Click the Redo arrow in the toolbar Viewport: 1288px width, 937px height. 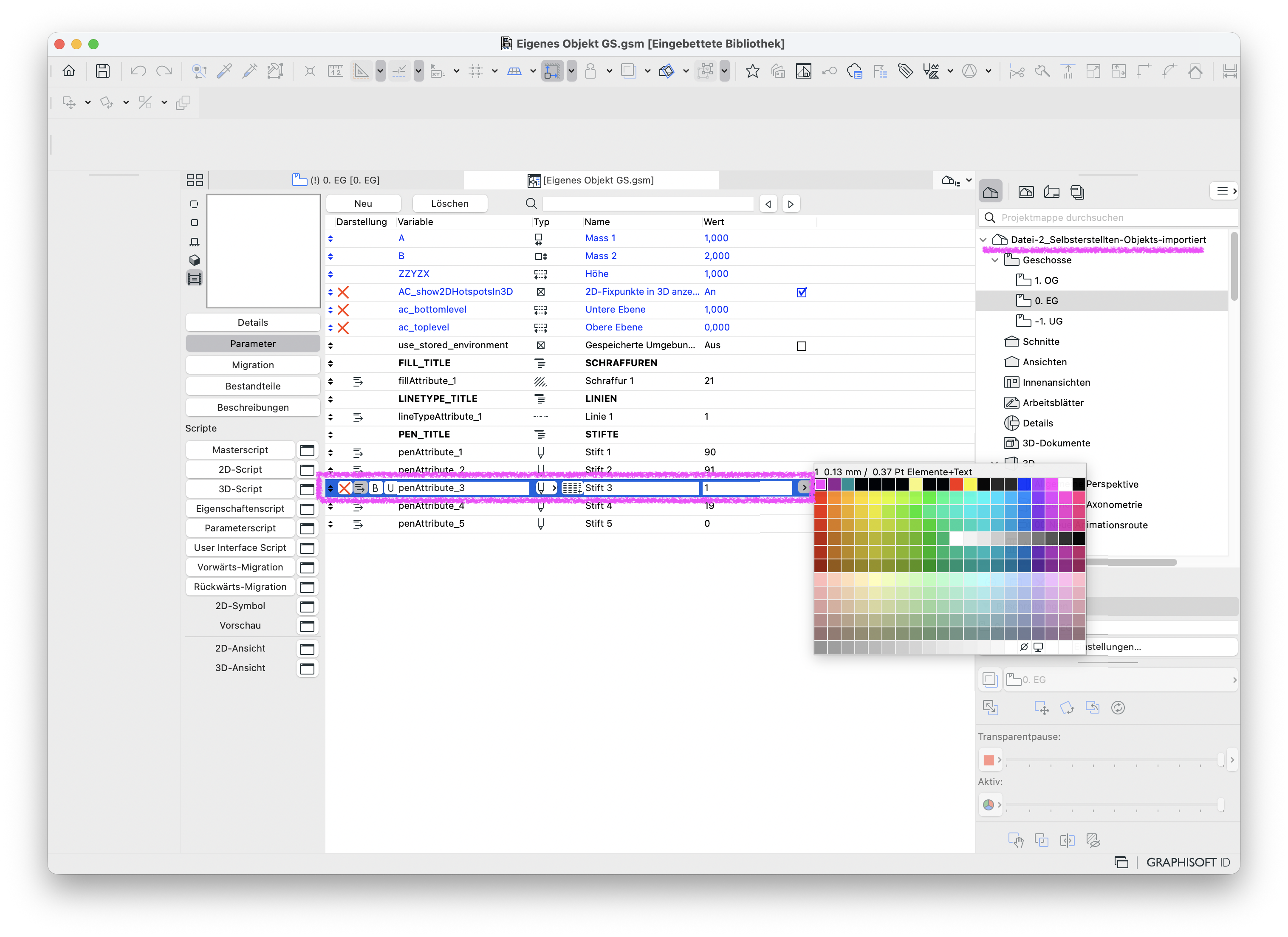[x=164, y=71]
